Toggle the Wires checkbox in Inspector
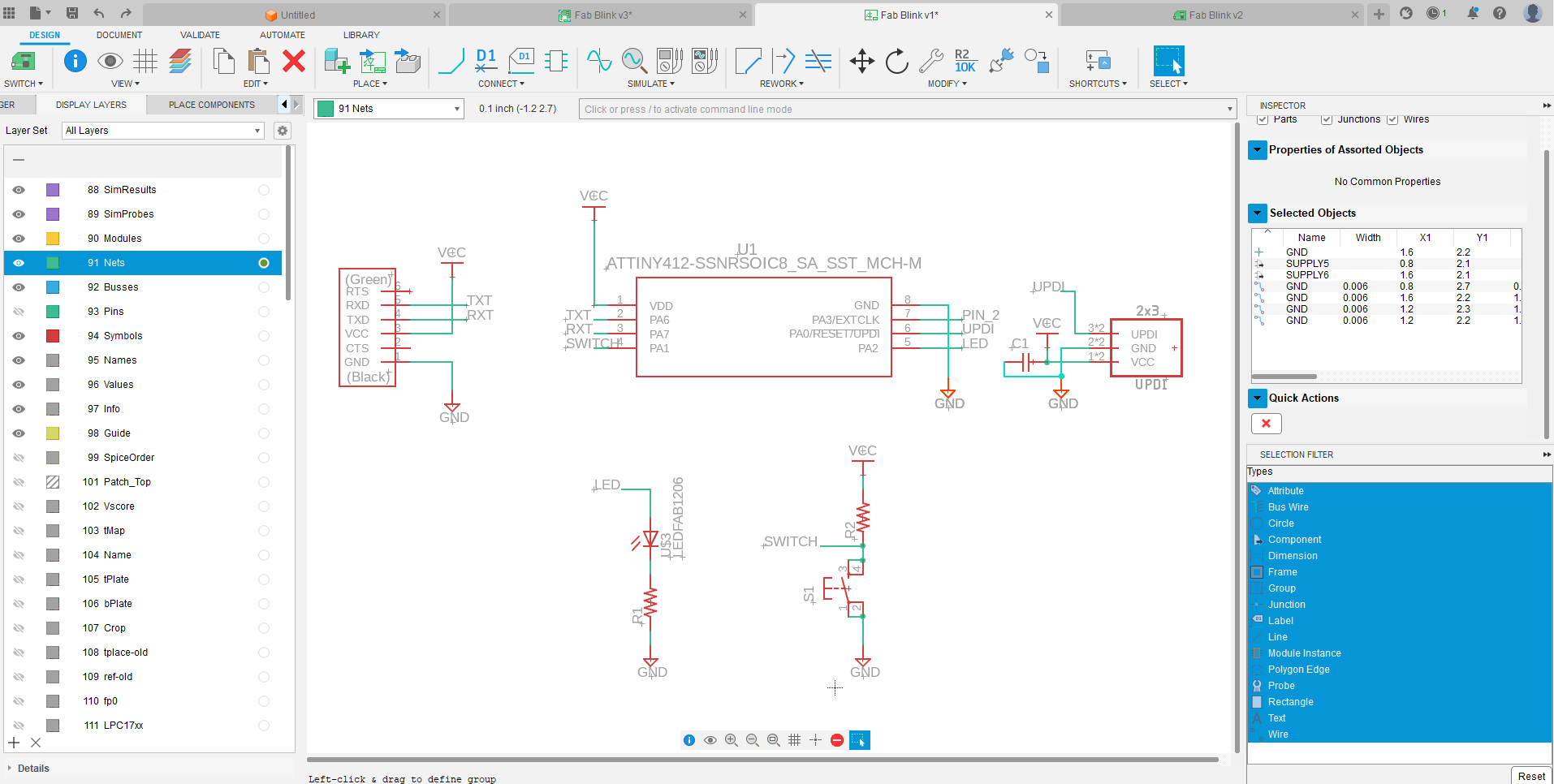Viewport: 1554px width, 784px height. click(1392, 119)
